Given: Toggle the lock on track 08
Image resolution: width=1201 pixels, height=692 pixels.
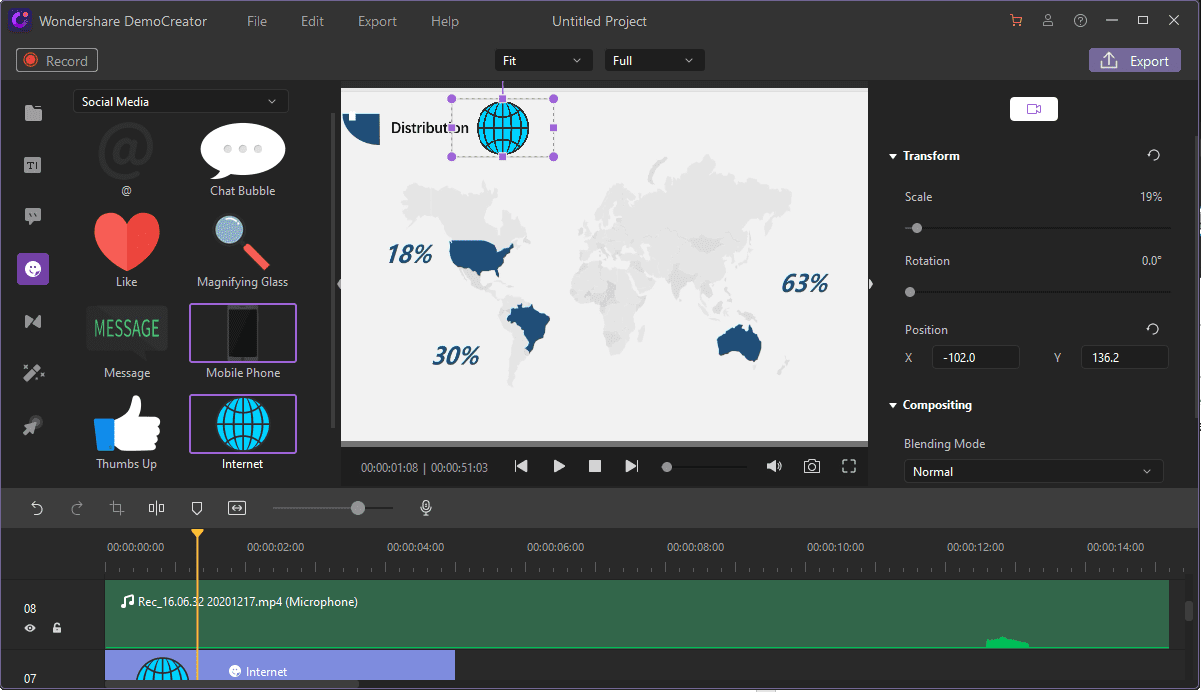Looking at the screenshot, I should click(x=57, y=628).
